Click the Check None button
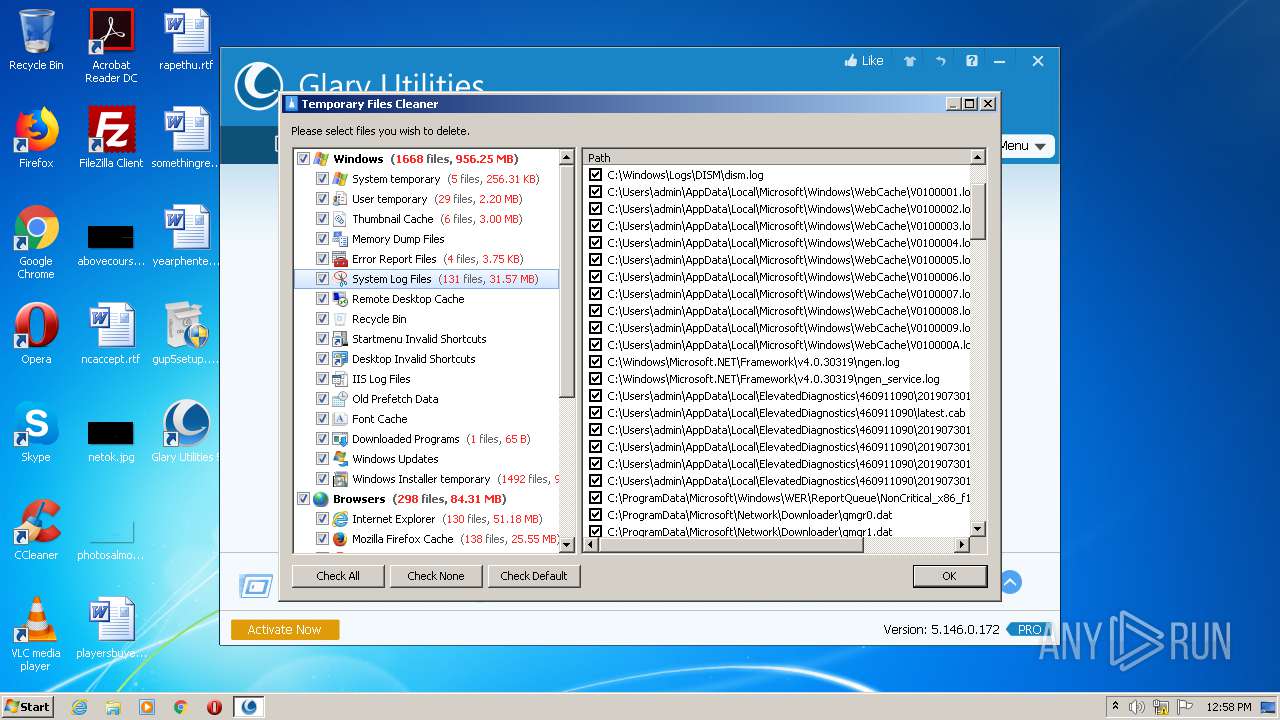1280x720 pixels. [x=436, y=576]
